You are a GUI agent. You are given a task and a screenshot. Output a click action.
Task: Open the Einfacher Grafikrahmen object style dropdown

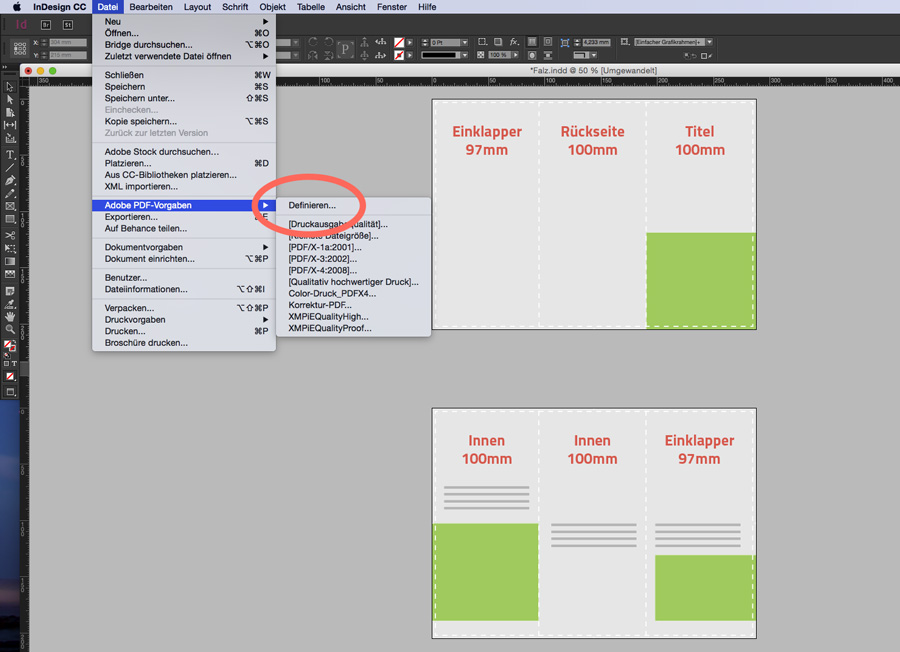pyautogui.click(x=709, y=42)
